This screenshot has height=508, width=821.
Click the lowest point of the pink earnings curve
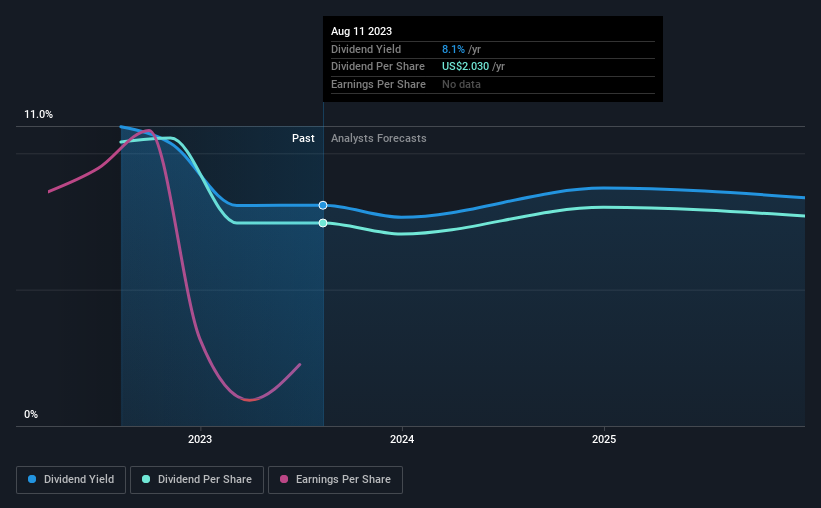point(249,400)
